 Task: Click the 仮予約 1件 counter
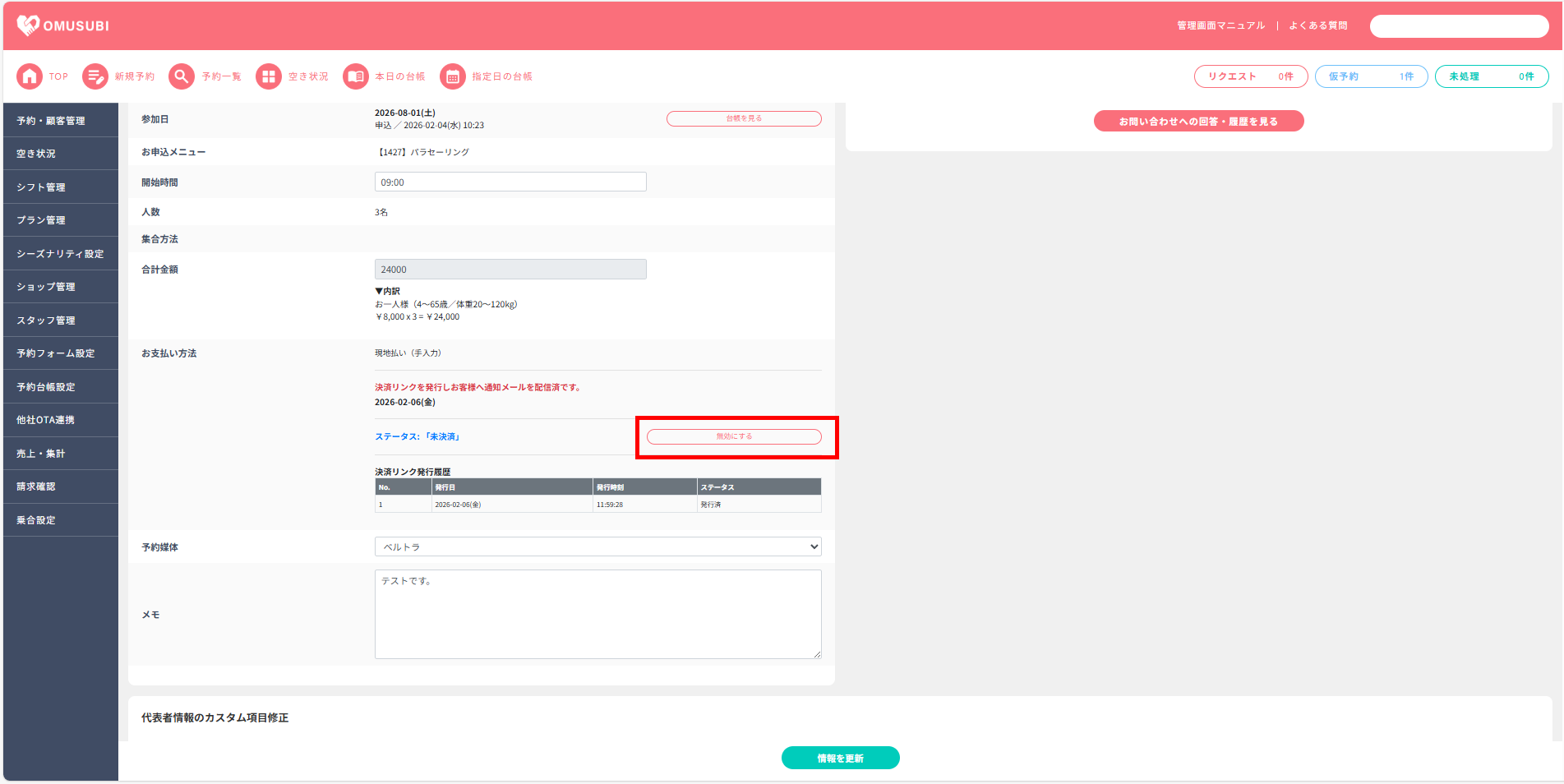[x=1371, y=76]
